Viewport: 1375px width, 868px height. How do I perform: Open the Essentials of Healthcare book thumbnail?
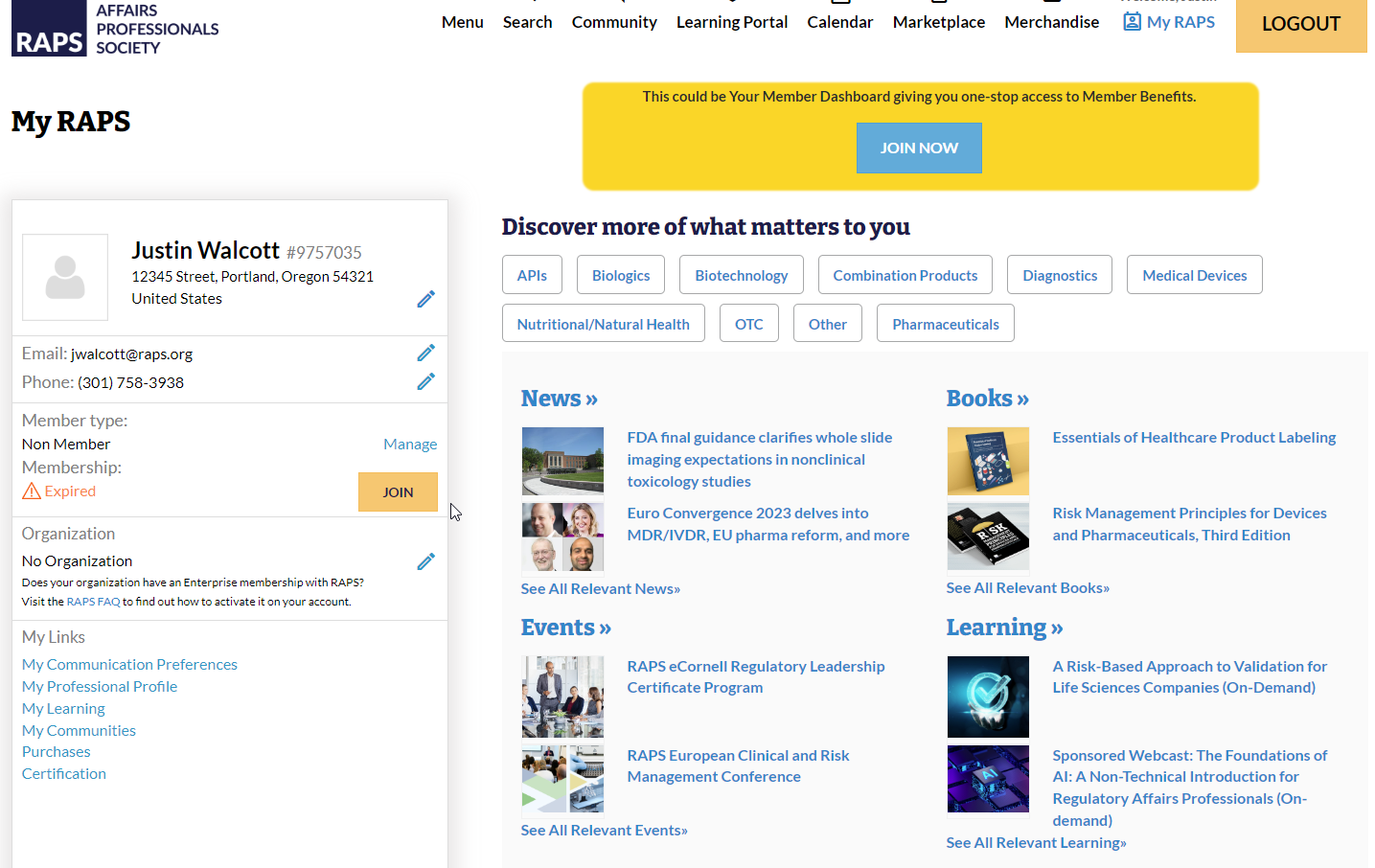tap(988, 461)
